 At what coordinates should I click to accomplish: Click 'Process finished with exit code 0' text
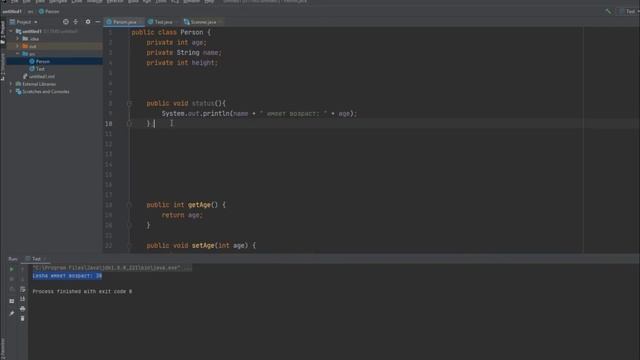[82, 291]
